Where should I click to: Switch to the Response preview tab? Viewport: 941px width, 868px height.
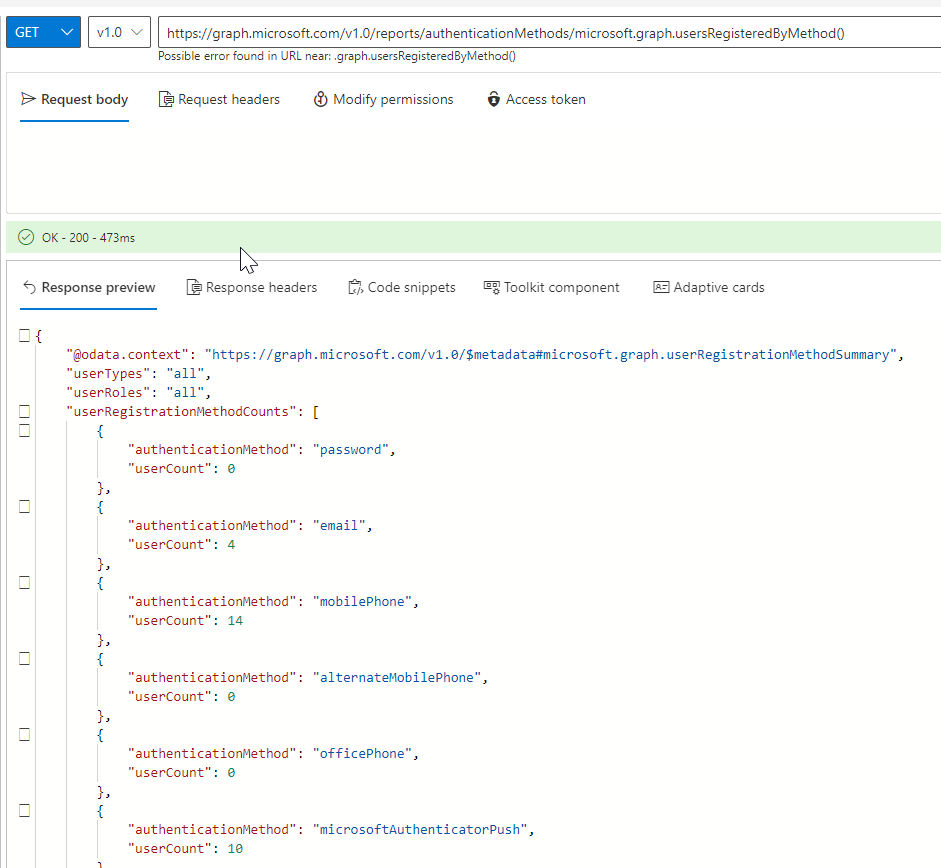tap(89, 288)
